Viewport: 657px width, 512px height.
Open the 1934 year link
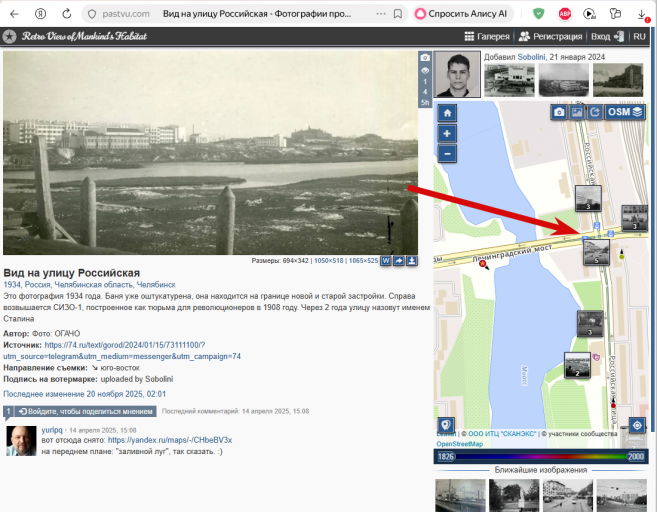click(12, 284)
